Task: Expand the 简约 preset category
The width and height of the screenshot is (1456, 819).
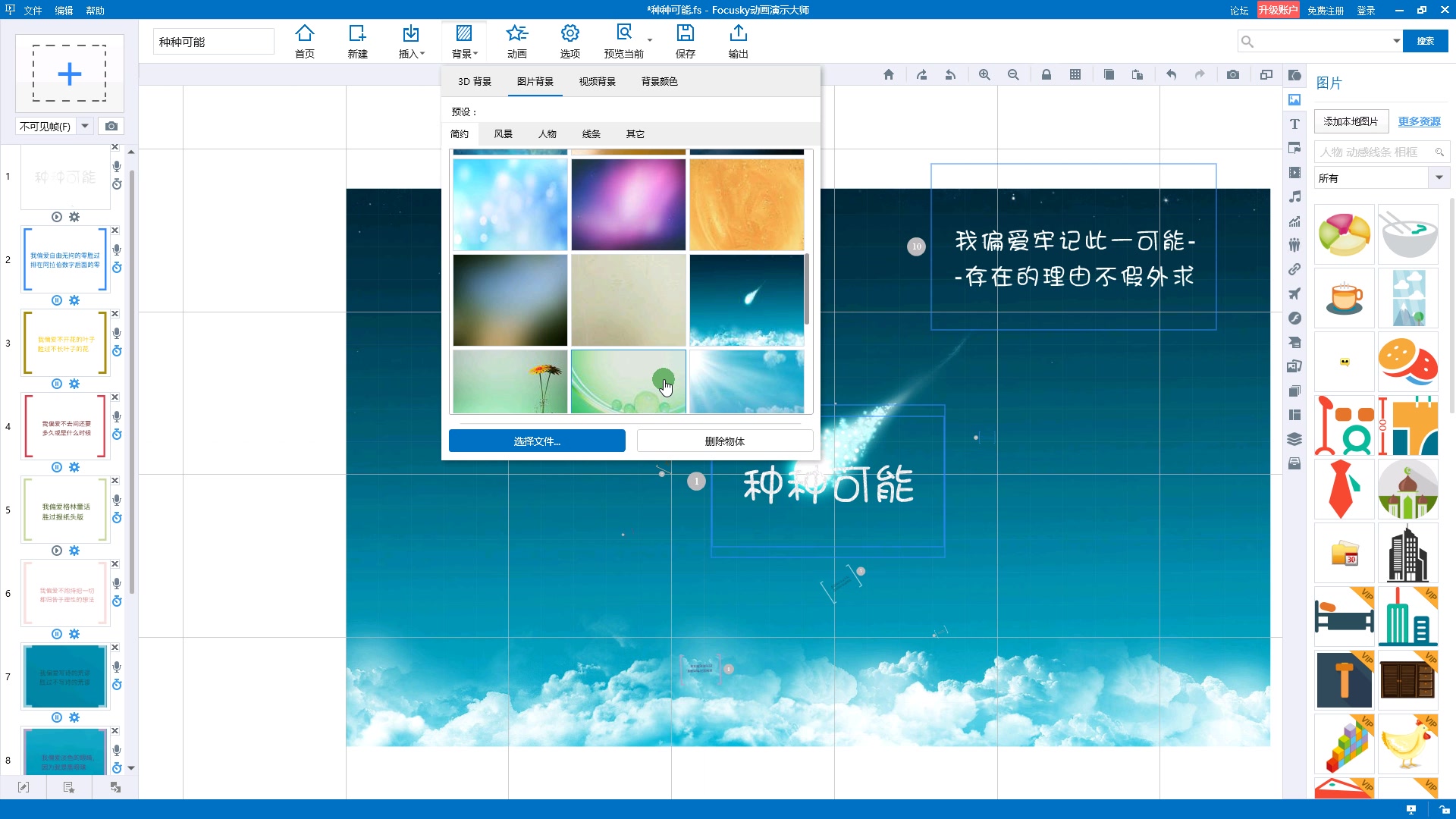Action: coord(459,133)
